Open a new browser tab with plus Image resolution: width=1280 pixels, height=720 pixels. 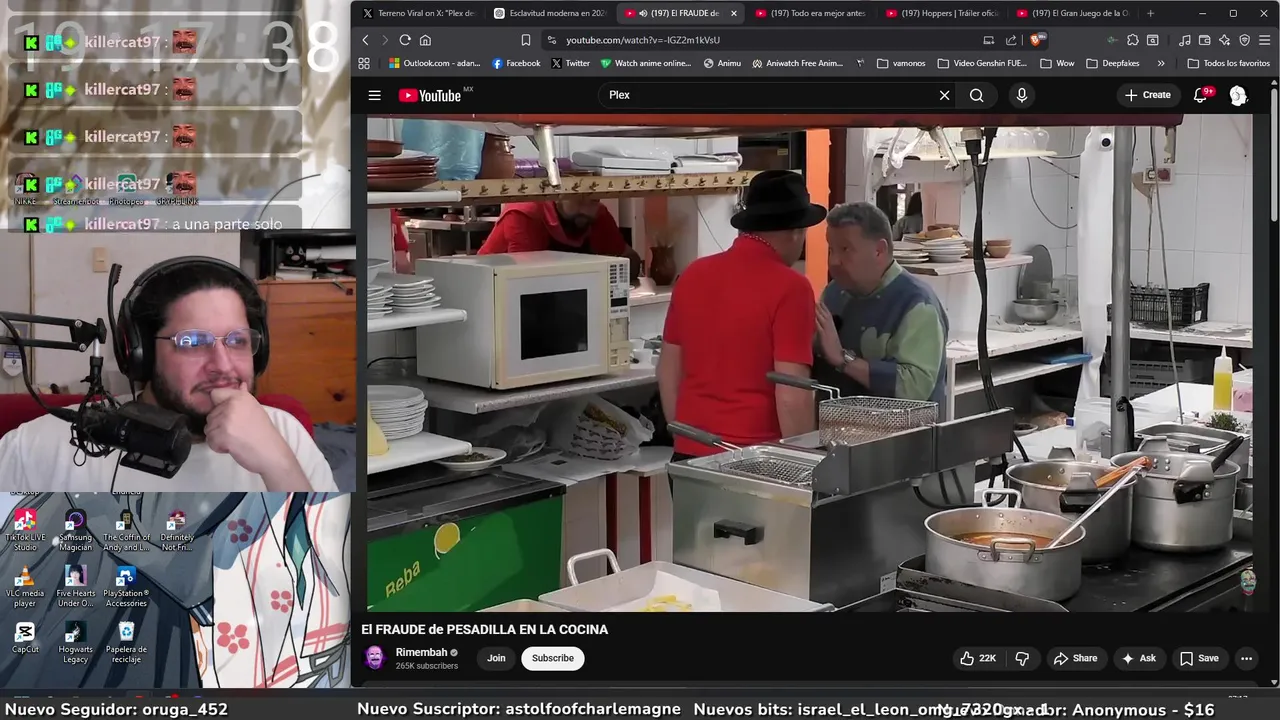point(1150,13)
